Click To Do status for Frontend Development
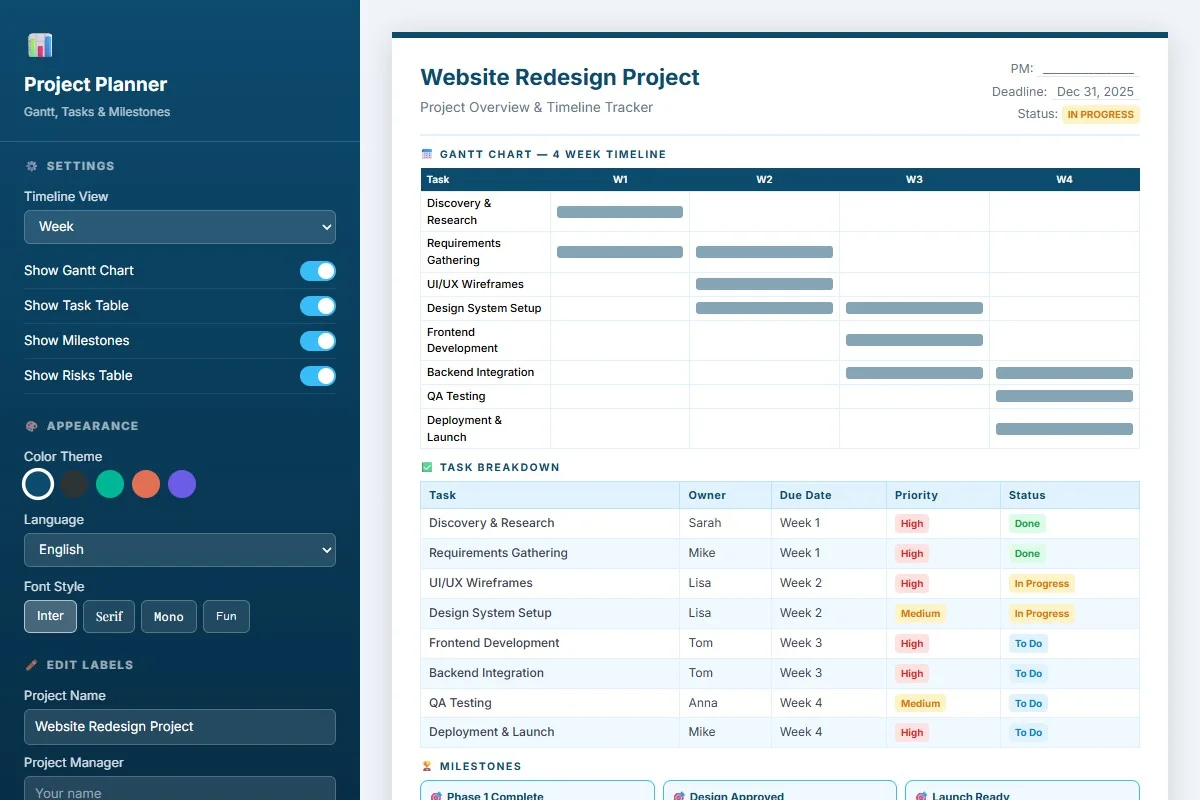The height and width of the screenshot is (800, 1200). pos(1028,644)
